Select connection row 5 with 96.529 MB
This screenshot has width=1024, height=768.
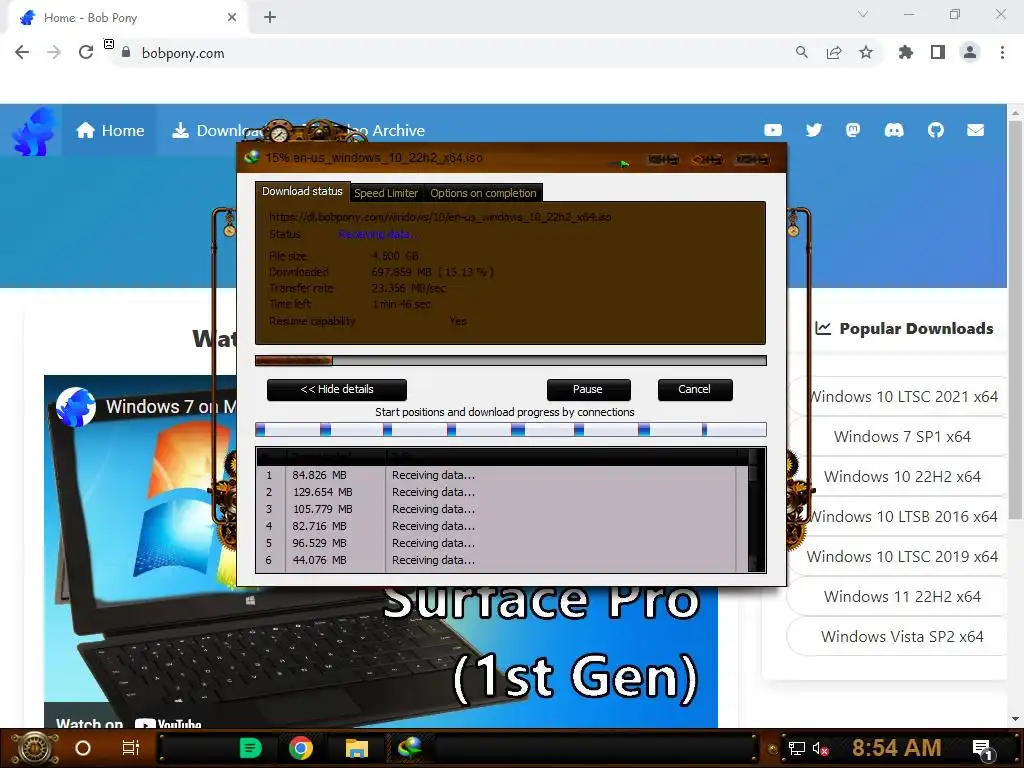click(x=501, y=543)
